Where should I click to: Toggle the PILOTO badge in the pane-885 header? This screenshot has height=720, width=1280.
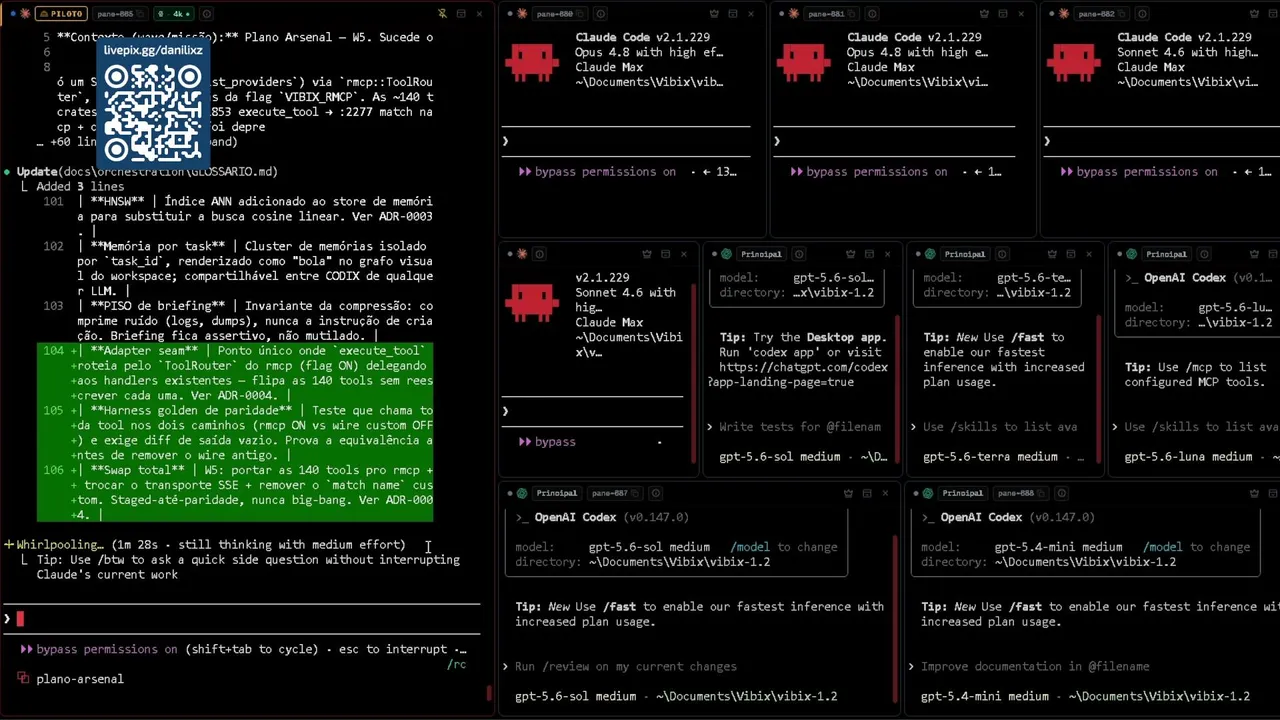coord(62,14)
